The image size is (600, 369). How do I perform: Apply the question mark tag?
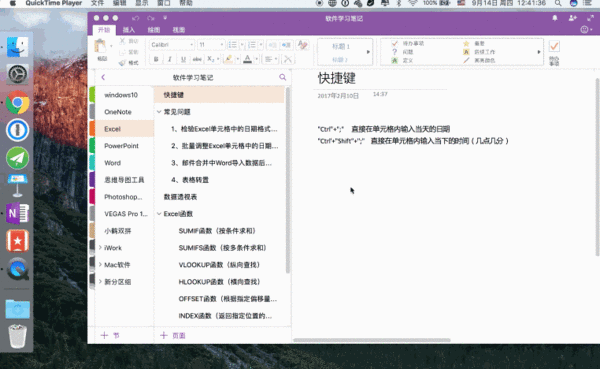pos(395,52)
